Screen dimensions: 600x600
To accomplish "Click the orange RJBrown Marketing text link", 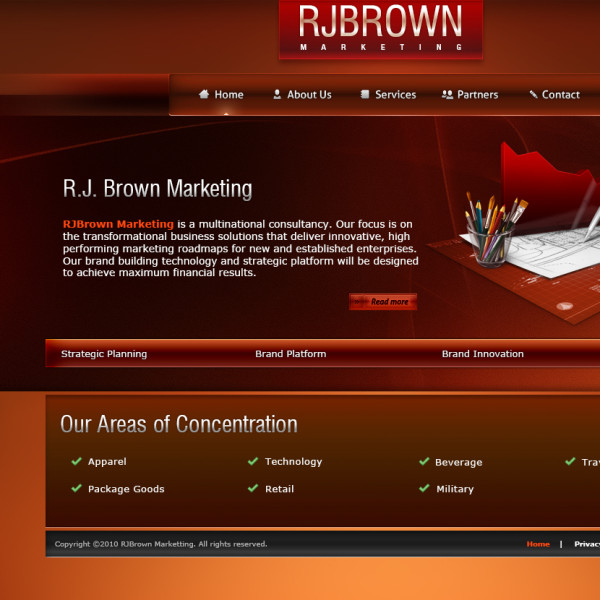I will [x=118, y=224].
